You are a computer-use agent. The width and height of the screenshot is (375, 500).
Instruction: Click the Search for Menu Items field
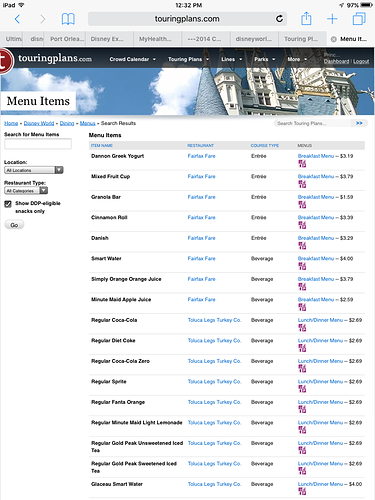point(38,144)
